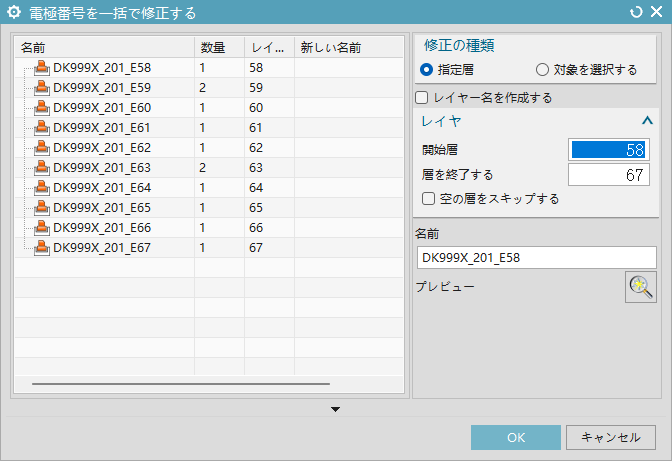672x461 pixels.
Task: Select the 対象を選択する radio option
Action: (x=542, y=70)
